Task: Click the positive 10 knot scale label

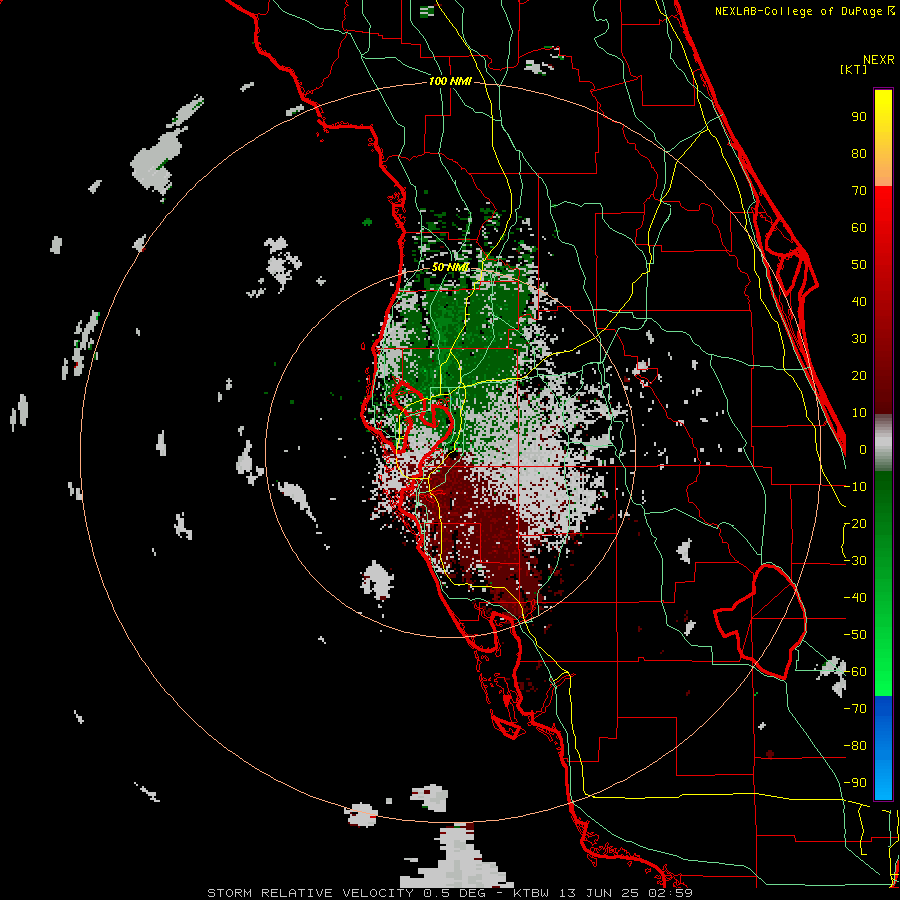Action: coord(859,413)
